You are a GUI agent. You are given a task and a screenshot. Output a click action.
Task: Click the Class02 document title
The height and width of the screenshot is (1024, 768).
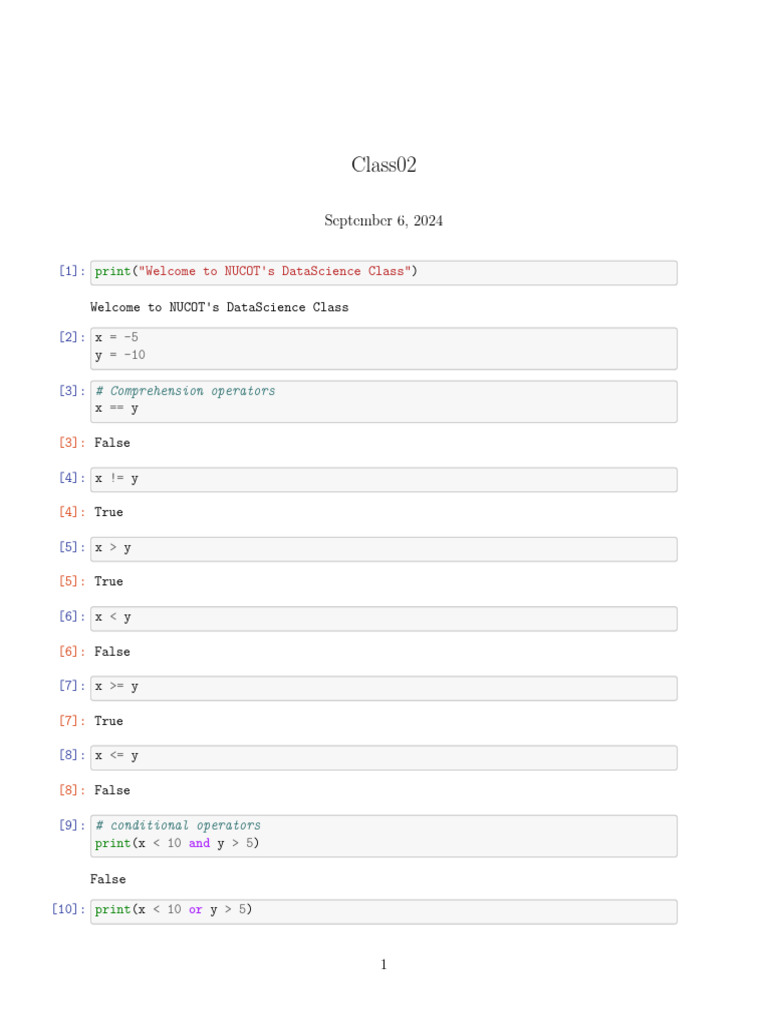click(x=383, y=165)
